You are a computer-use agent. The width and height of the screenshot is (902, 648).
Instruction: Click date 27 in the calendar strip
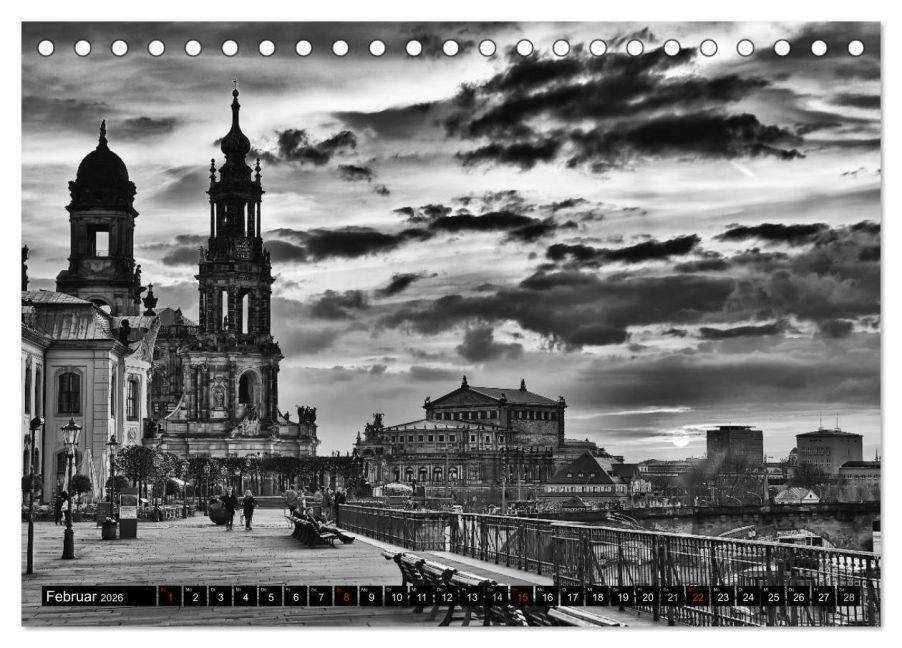[824, 596]
